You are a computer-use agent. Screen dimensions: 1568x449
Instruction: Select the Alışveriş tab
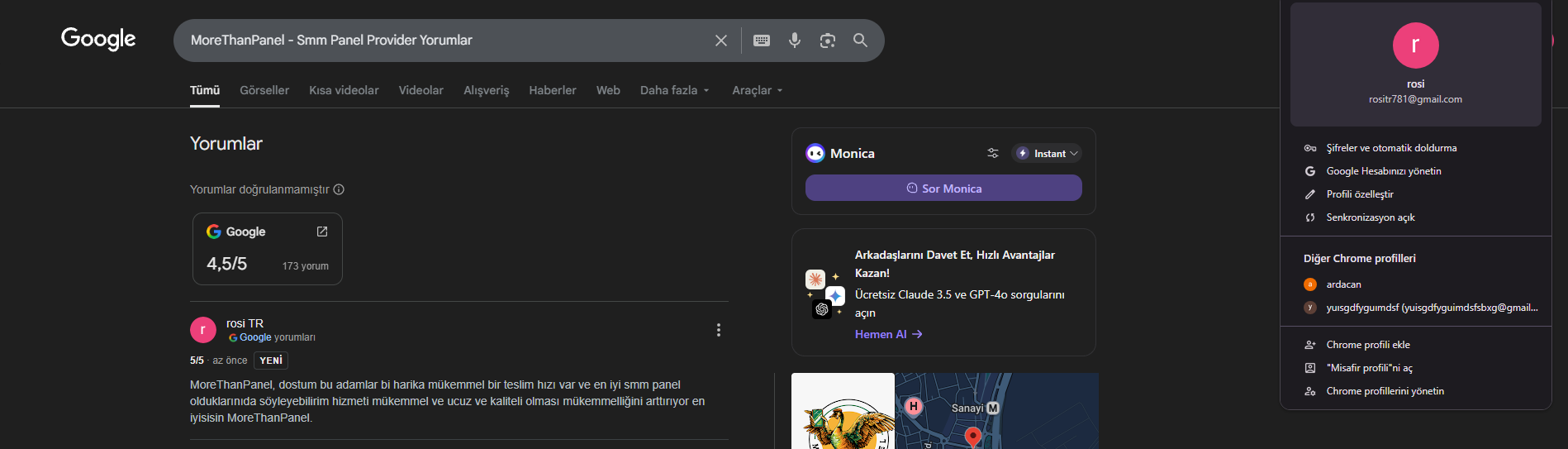[487, 90]
